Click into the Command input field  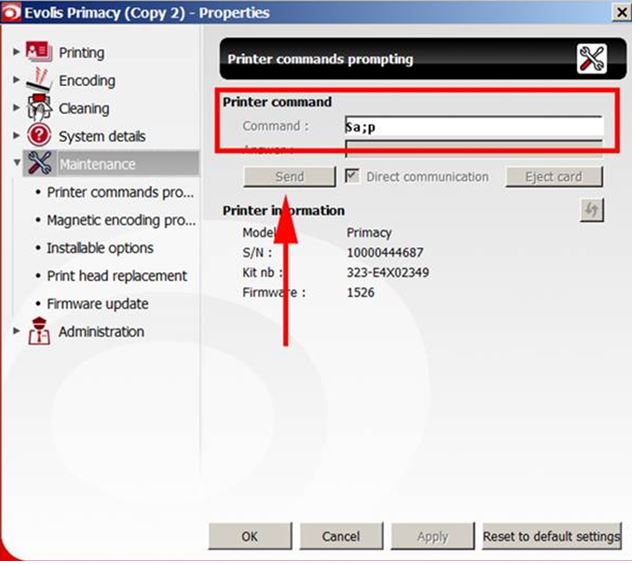tap(472, 127)
